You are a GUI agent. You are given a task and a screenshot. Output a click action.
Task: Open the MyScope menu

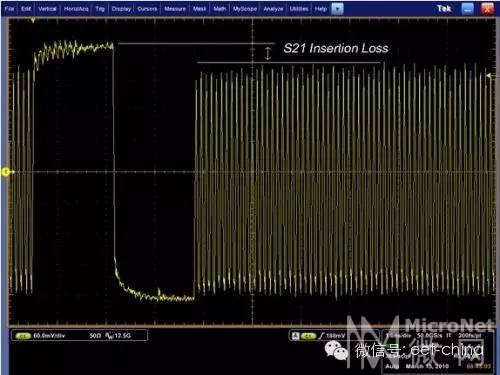[245, 9]
